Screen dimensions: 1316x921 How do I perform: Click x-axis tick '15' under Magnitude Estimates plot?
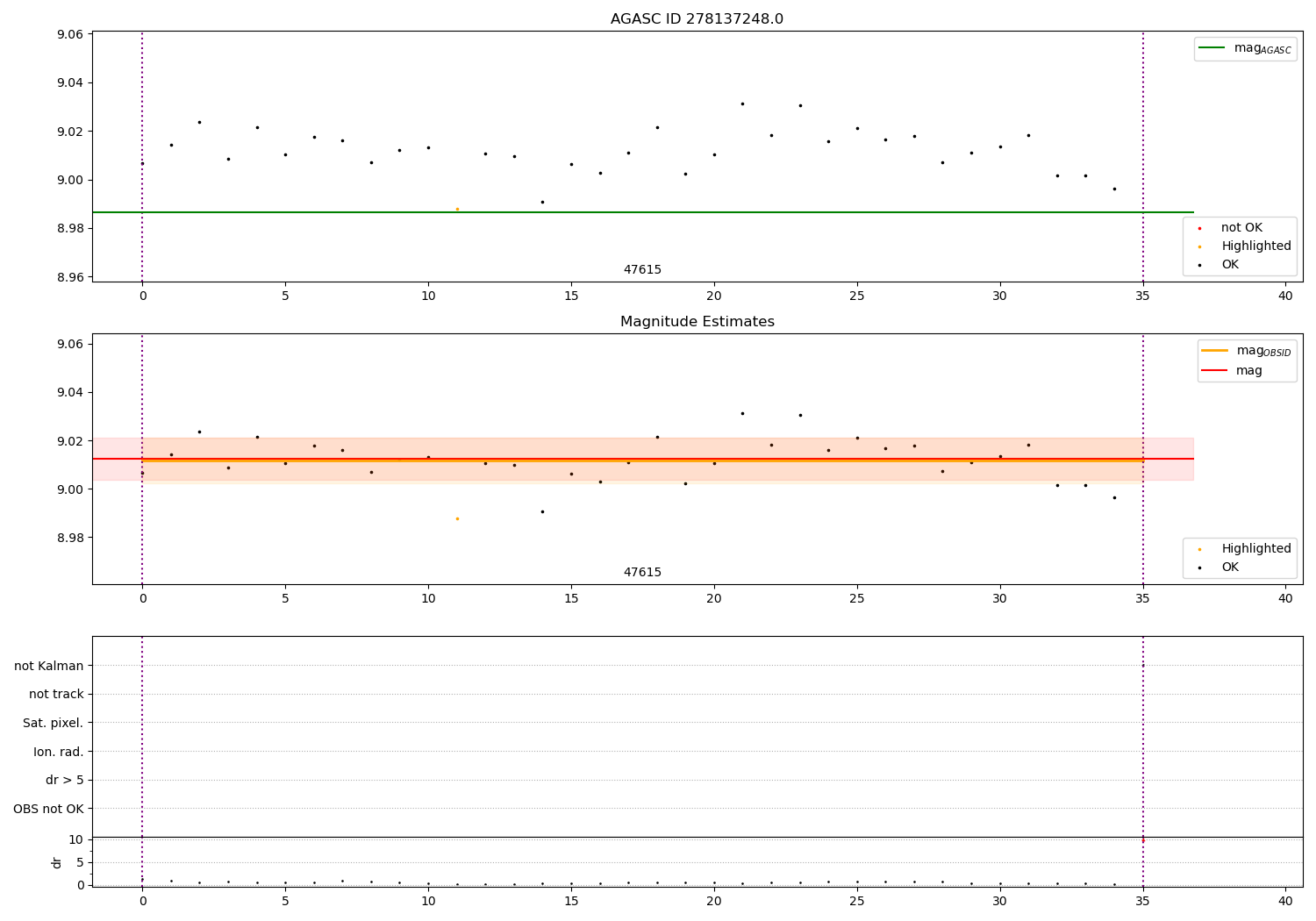click(571, 599)
